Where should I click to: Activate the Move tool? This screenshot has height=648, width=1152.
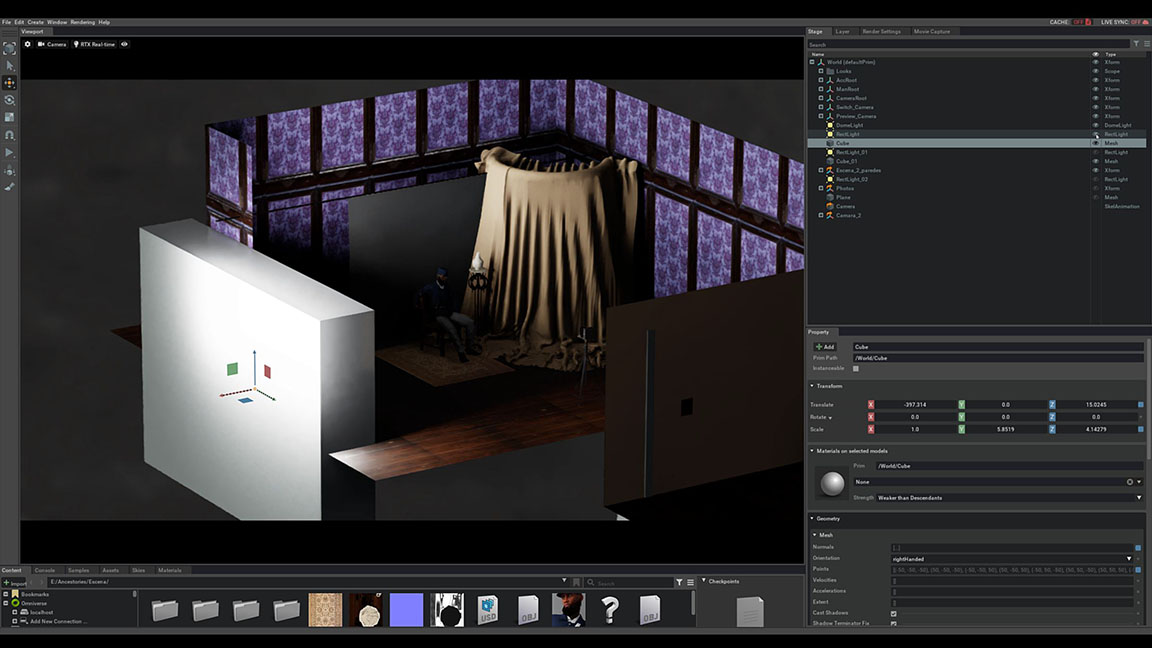(10, 83)
